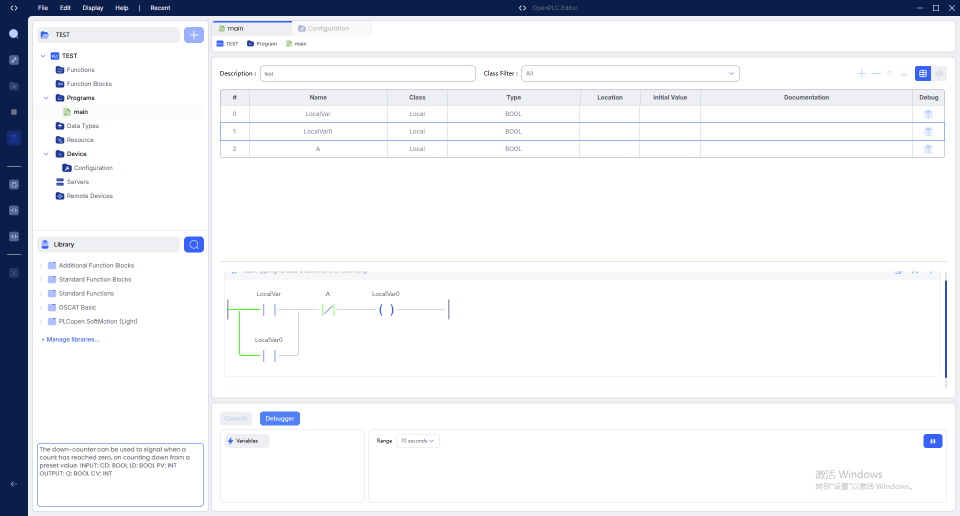Open the Help menu
Image resolution: width=960 pixels, height=516 pixels.
tap(122, 8)
